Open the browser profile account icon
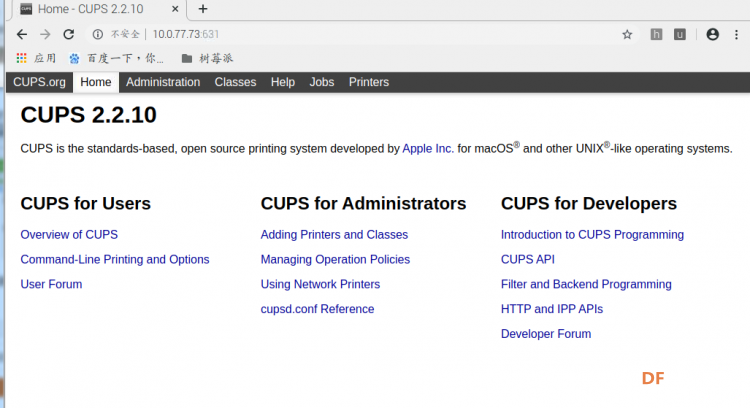 (712, 34)
